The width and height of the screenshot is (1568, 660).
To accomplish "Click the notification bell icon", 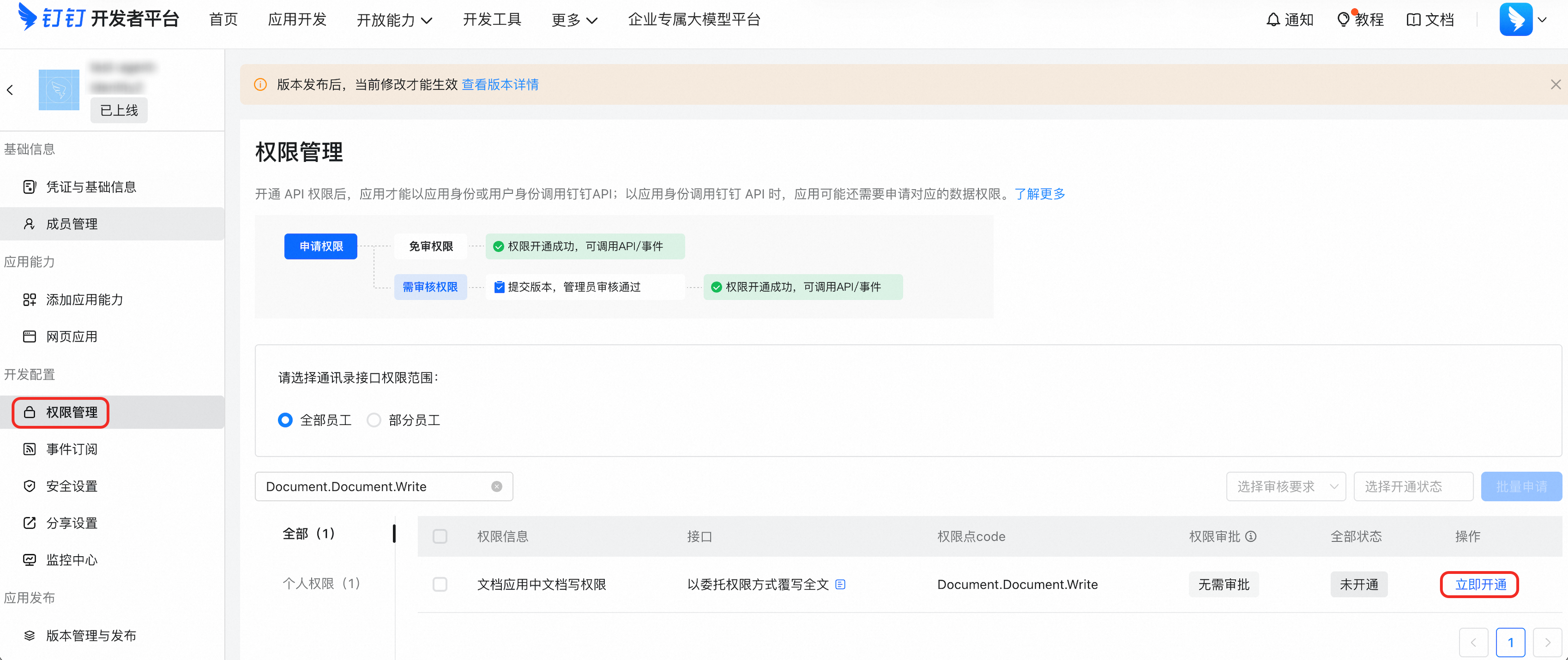I will (1273, 20).
